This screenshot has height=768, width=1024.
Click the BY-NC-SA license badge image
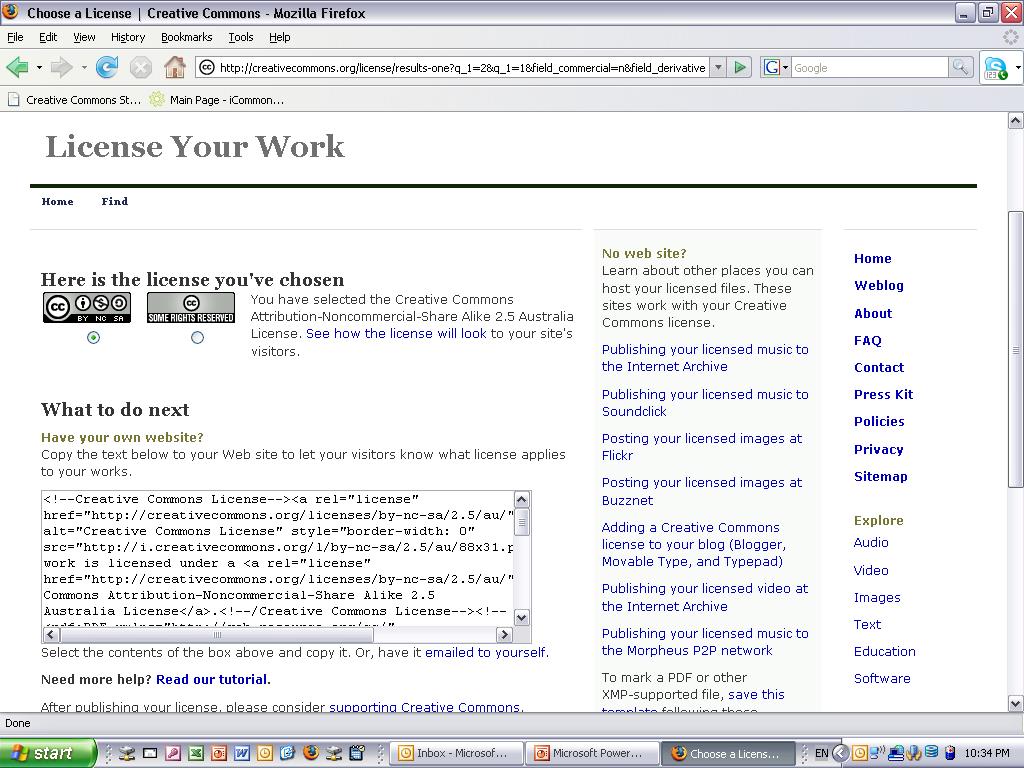pos(87,308)
